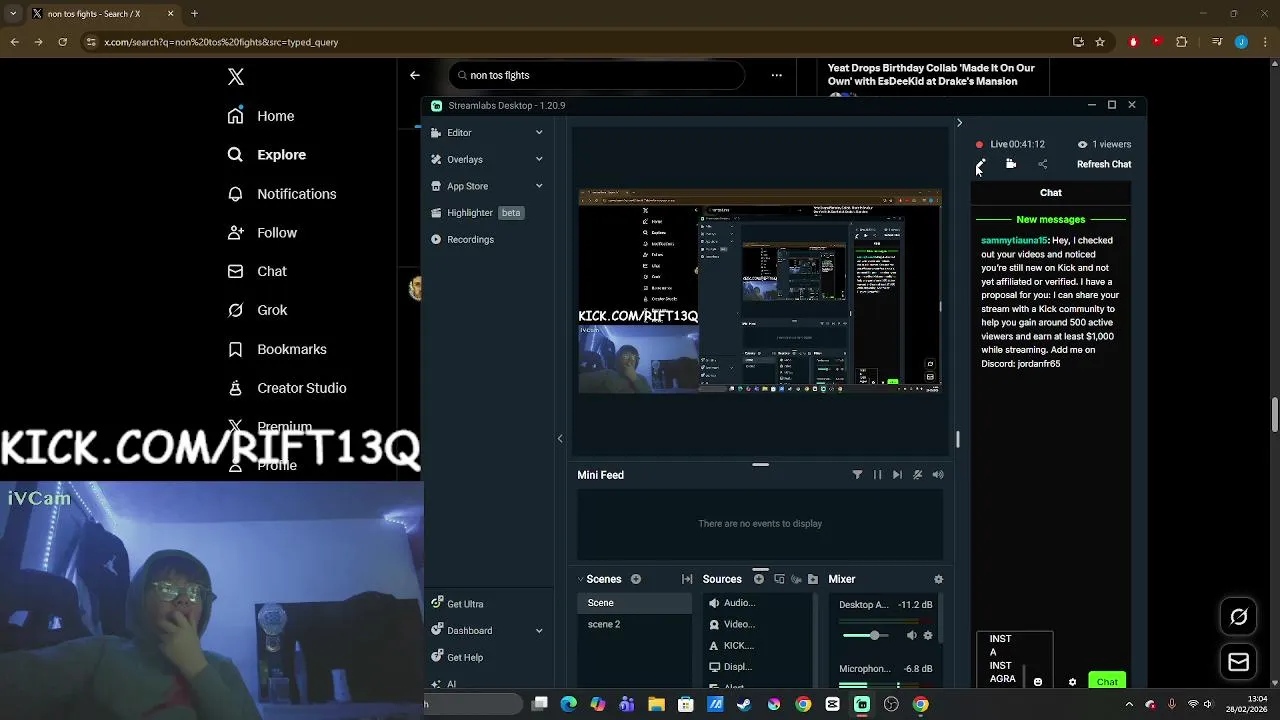Select the Chat tab header

(x=1051, y=192)
